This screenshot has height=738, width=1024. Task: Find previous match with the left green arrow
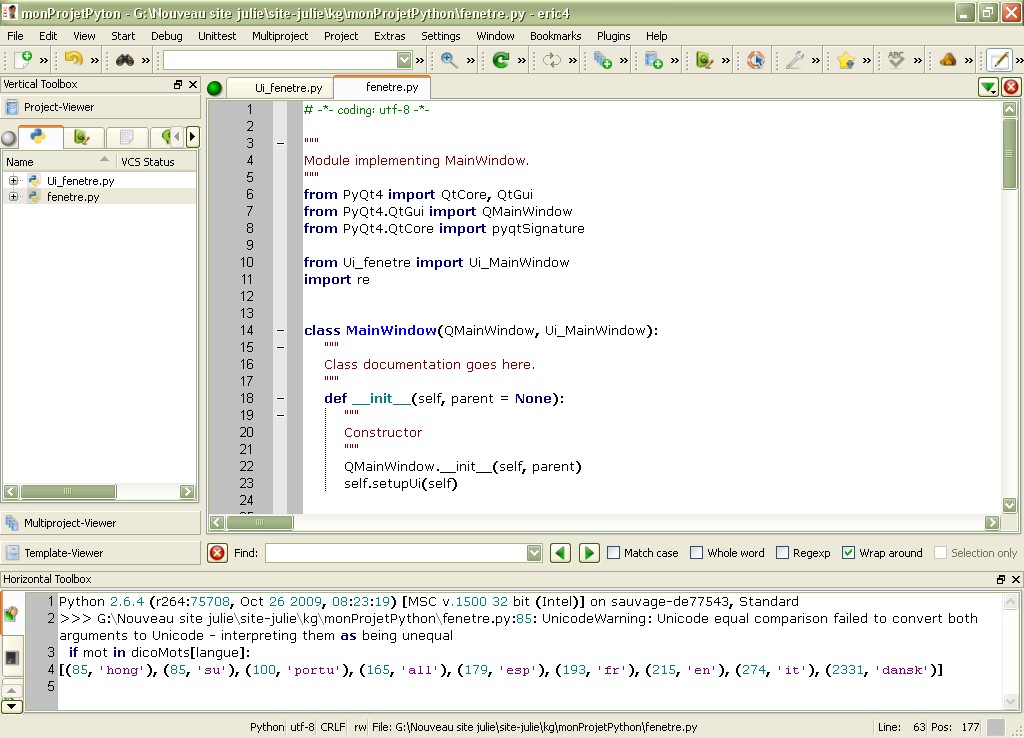560,553
